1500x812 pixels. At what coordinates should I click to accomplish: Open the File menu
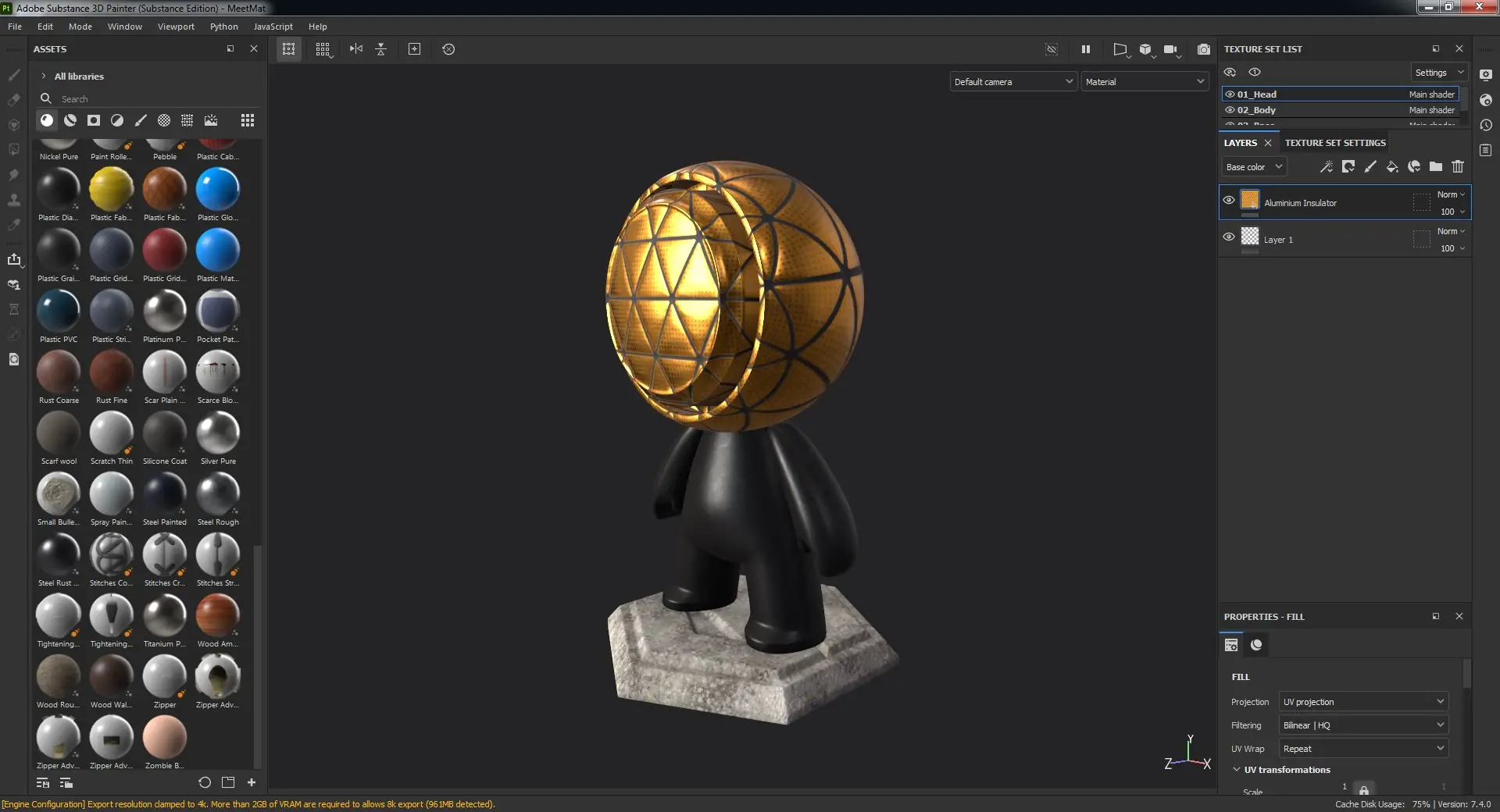(x=15, y=27)
